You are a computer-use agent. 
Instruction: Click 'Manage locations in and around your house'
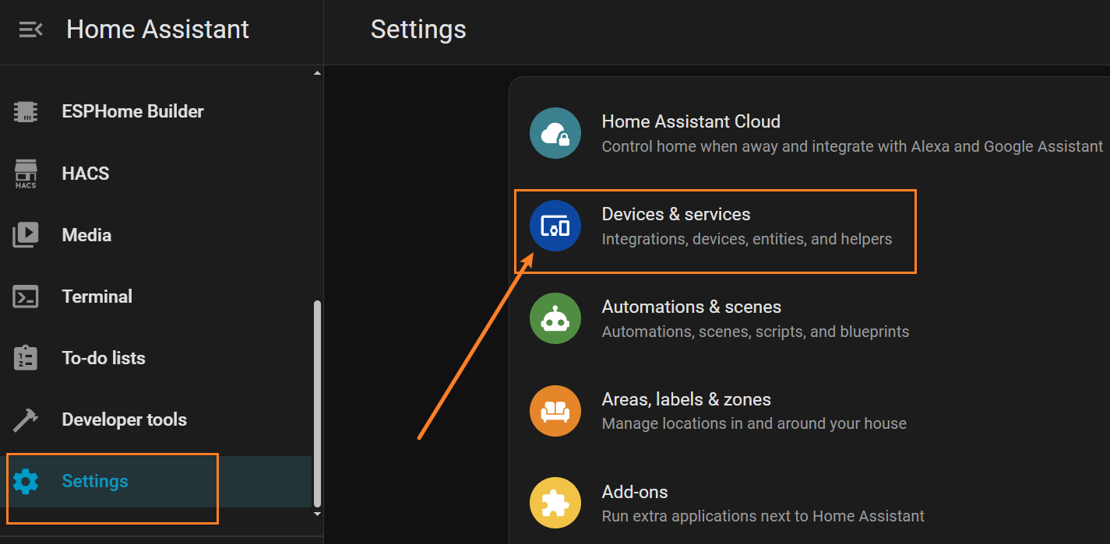[x=754, y=424]
